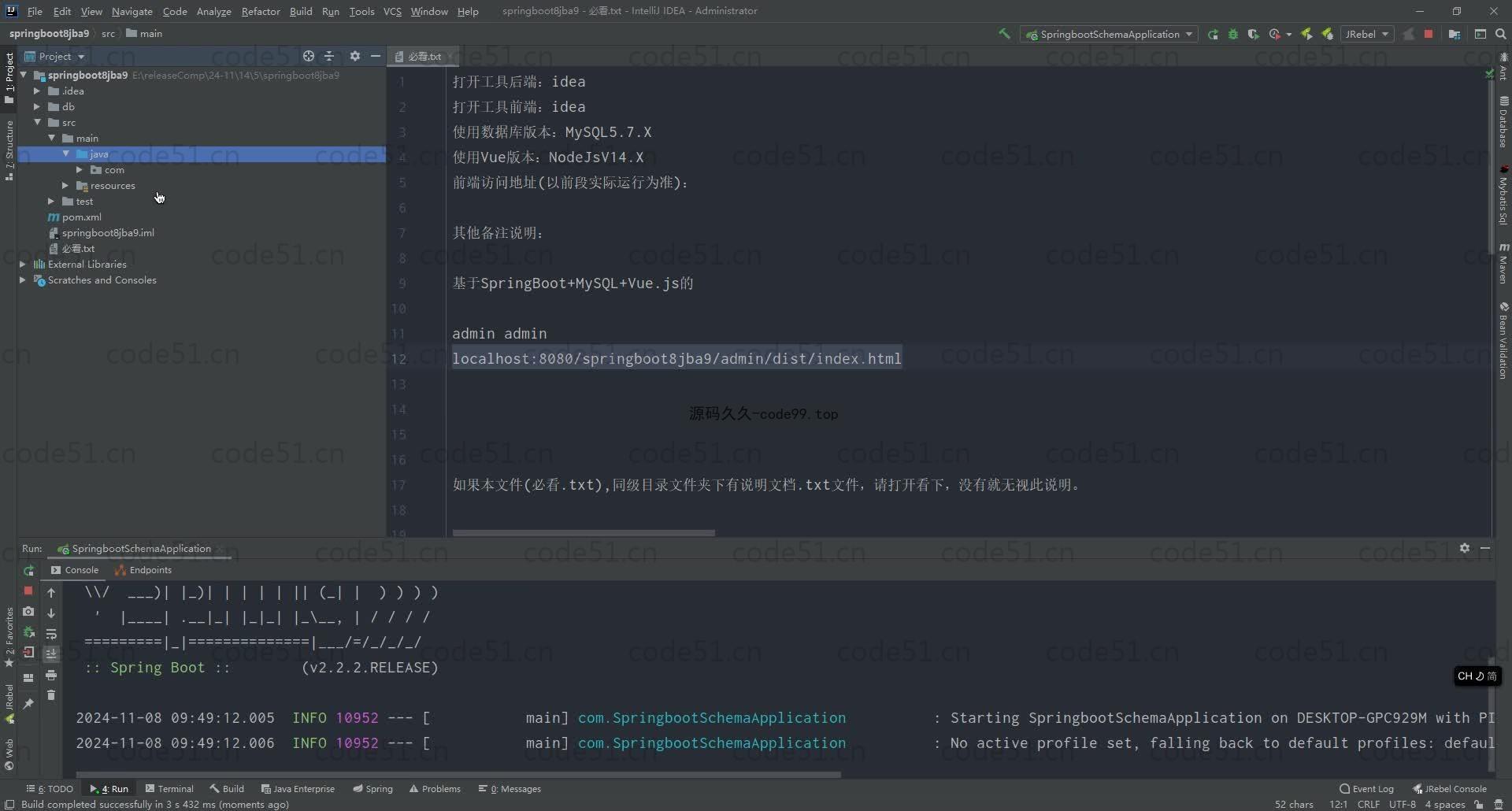Rerun app from Run panel green arrow
Screen dimensions: 1512x811
pyautogui.click(x=28, y=570)
